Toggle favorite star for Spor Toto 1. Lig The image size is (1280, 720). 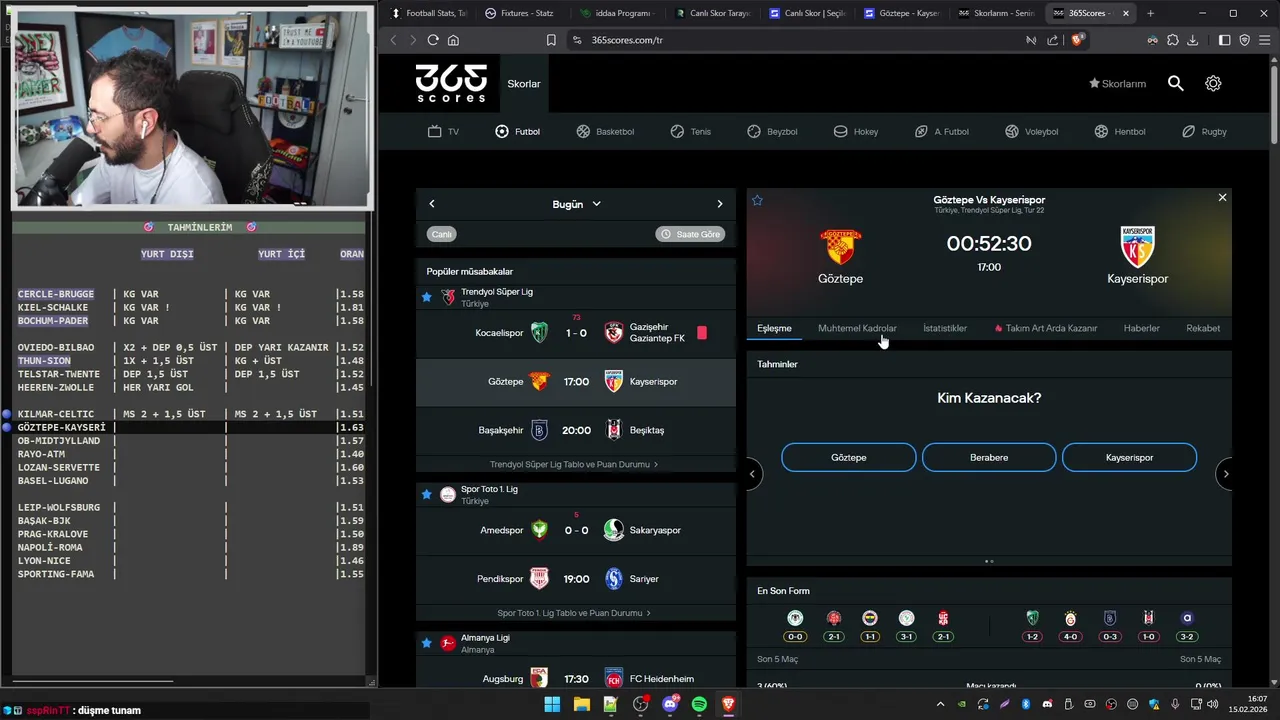click(x=427, y=494)
